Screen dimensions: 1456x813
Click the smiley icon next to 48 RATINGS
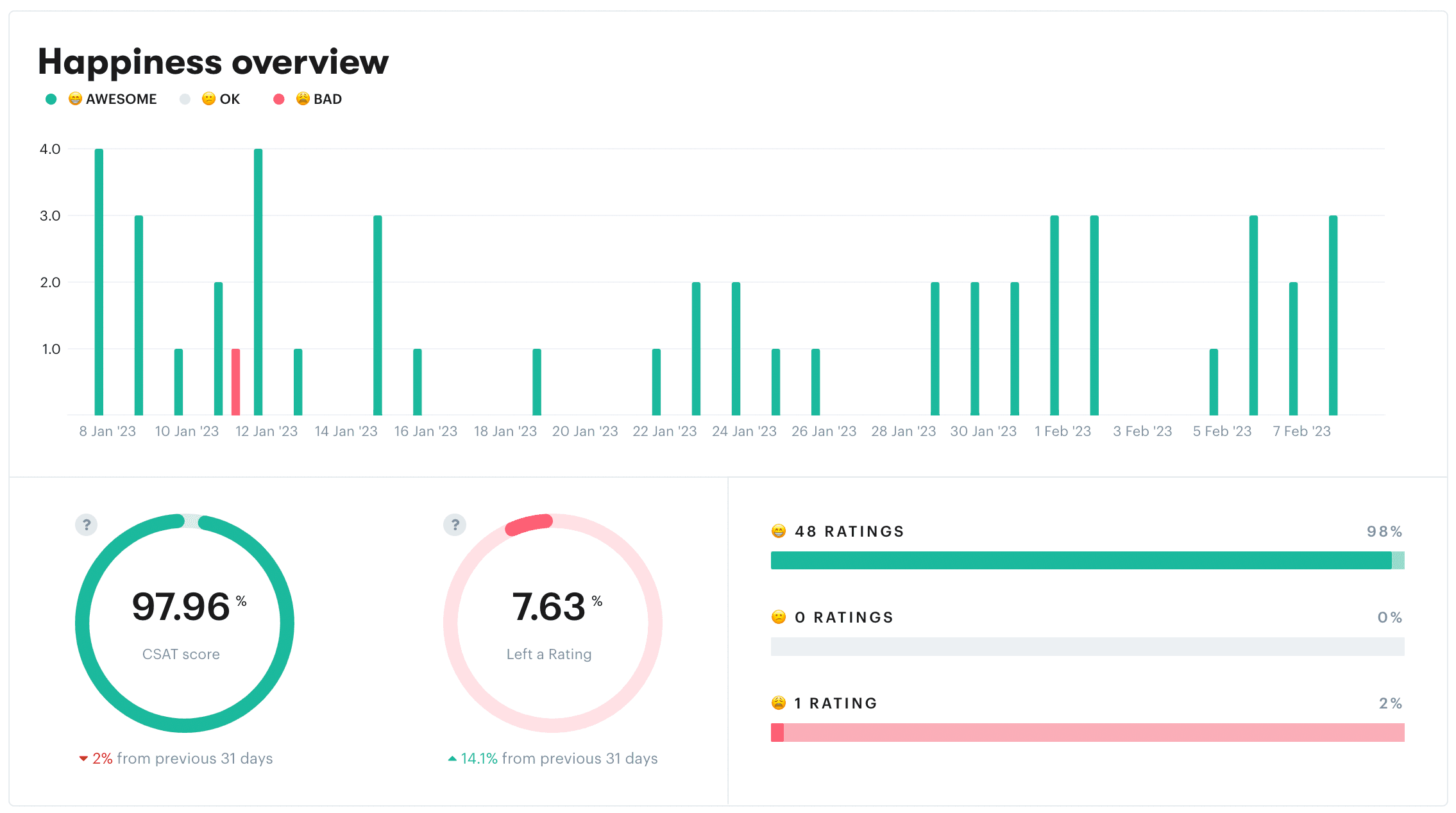click(777, 531)
